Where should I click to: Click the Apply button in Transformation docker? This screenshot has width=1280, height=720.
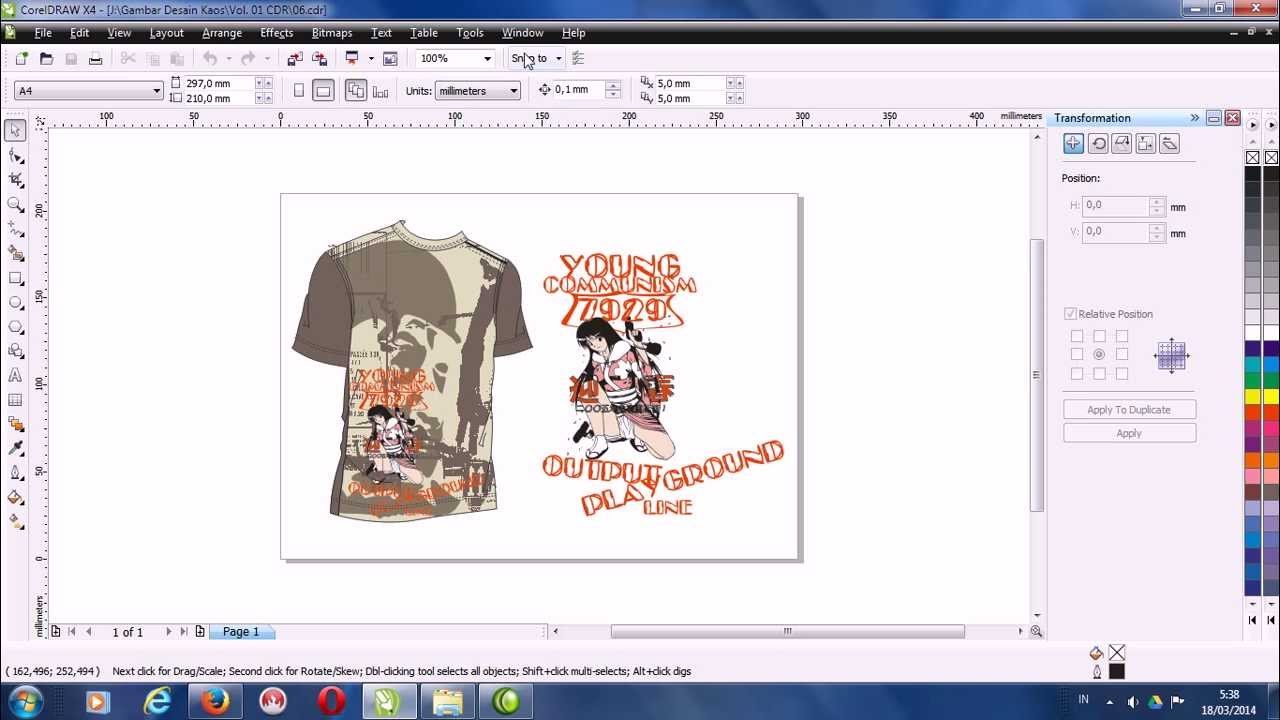tap(1129, 433)
